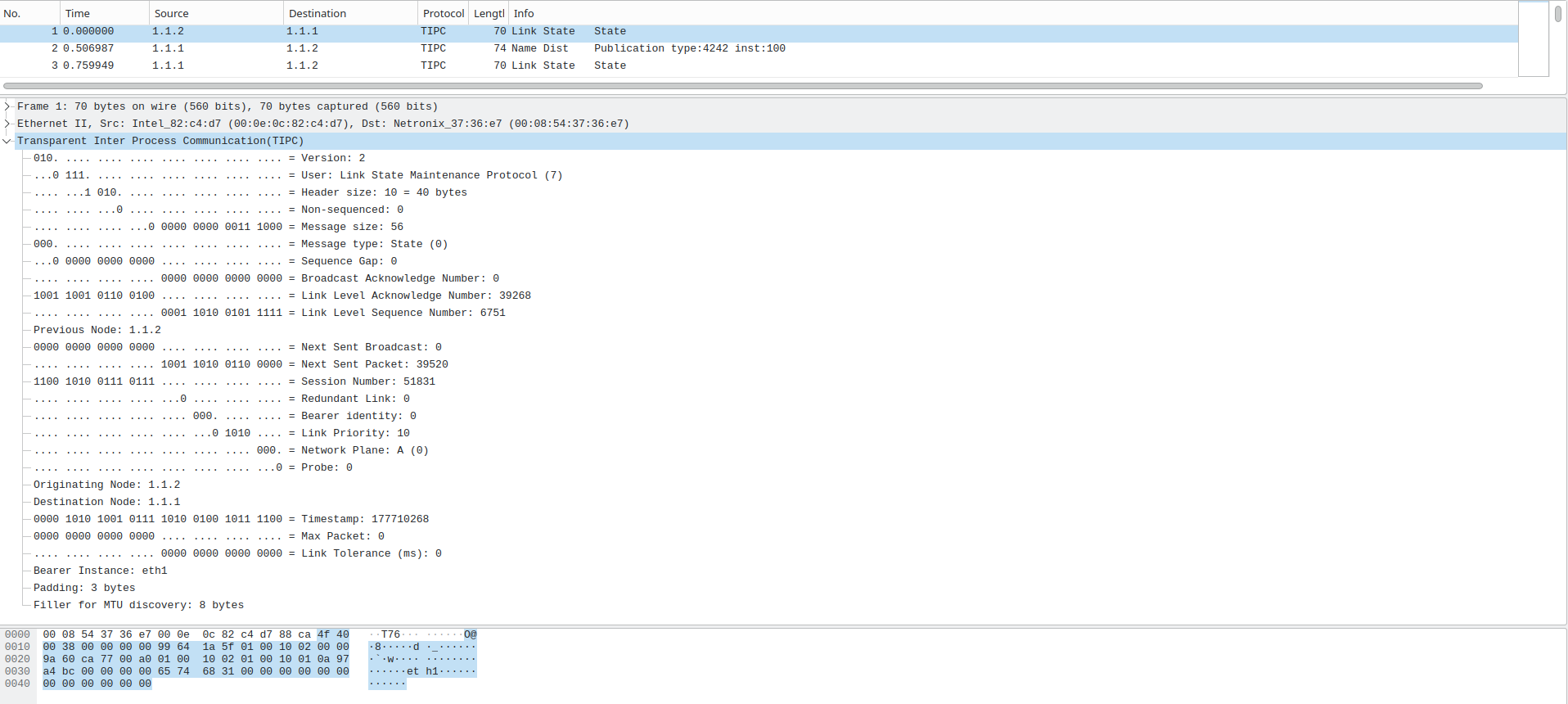This screenshot has height=704, width=1568.
Task: Select the Version: 2 field
Action: click(200, 158)
